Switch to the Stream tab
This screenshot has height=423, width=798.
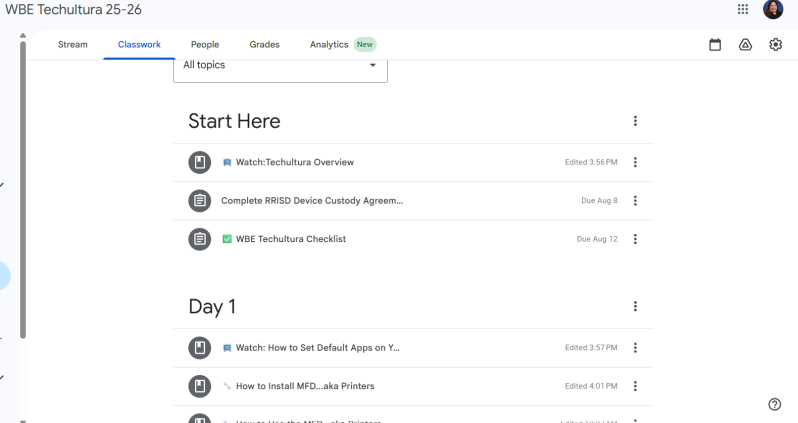72,45
